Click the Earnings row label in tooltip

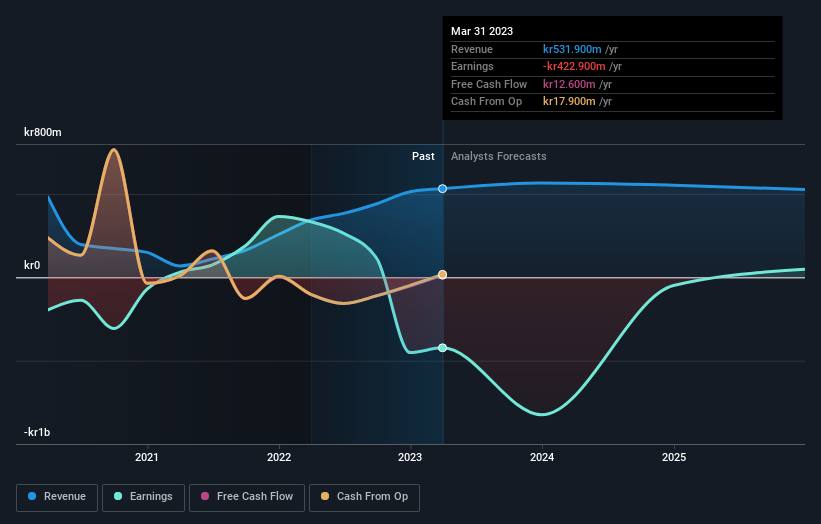tap(472, 66)
